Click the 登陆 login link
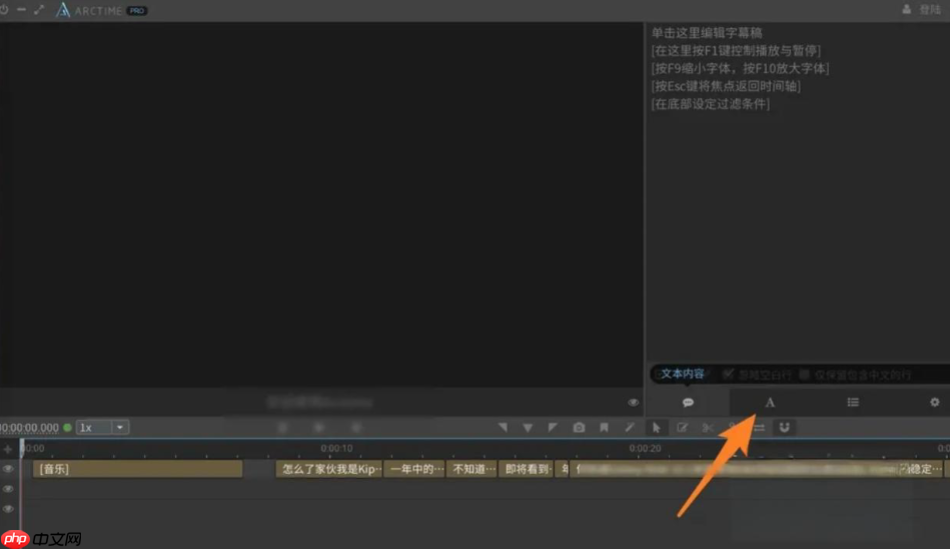 (930, 9)
